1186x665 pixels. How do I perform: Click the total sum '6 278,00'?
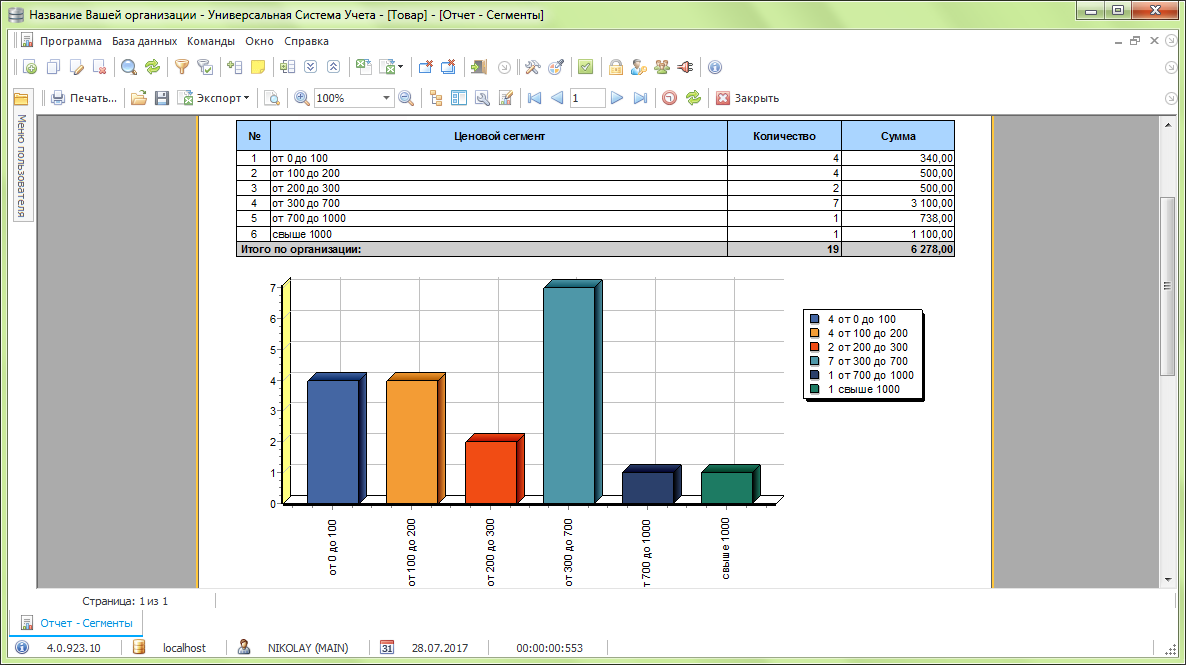click(932, 249)
